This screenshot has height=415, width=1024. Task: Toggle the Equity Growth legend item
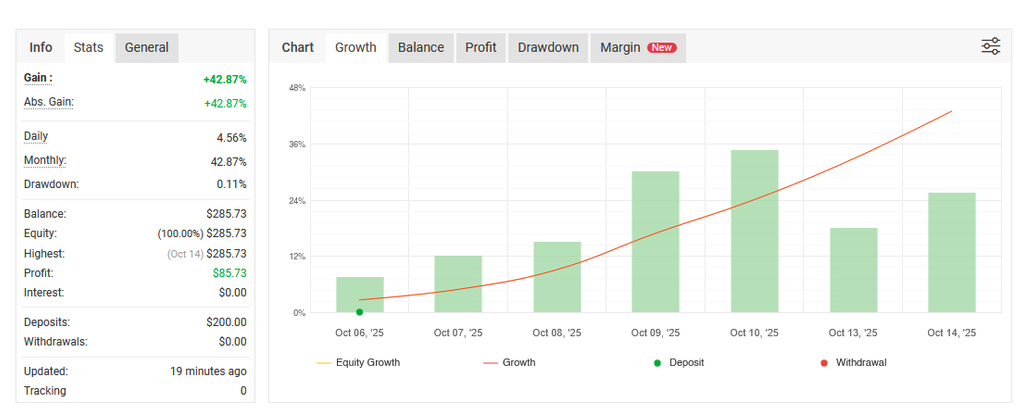[x=358, y=362]
